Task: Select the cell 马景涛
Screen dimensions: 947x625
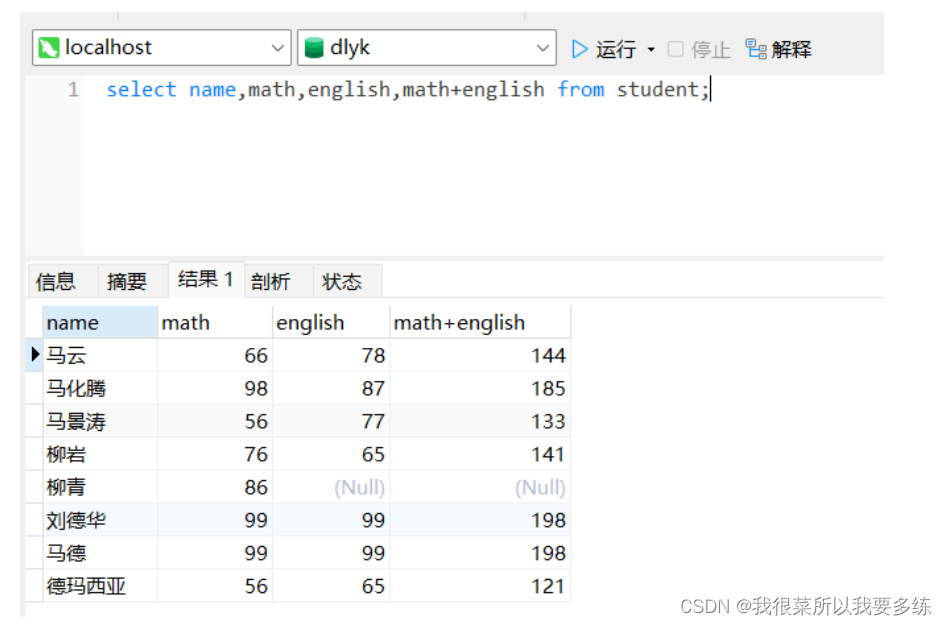Action: (100, 421)
